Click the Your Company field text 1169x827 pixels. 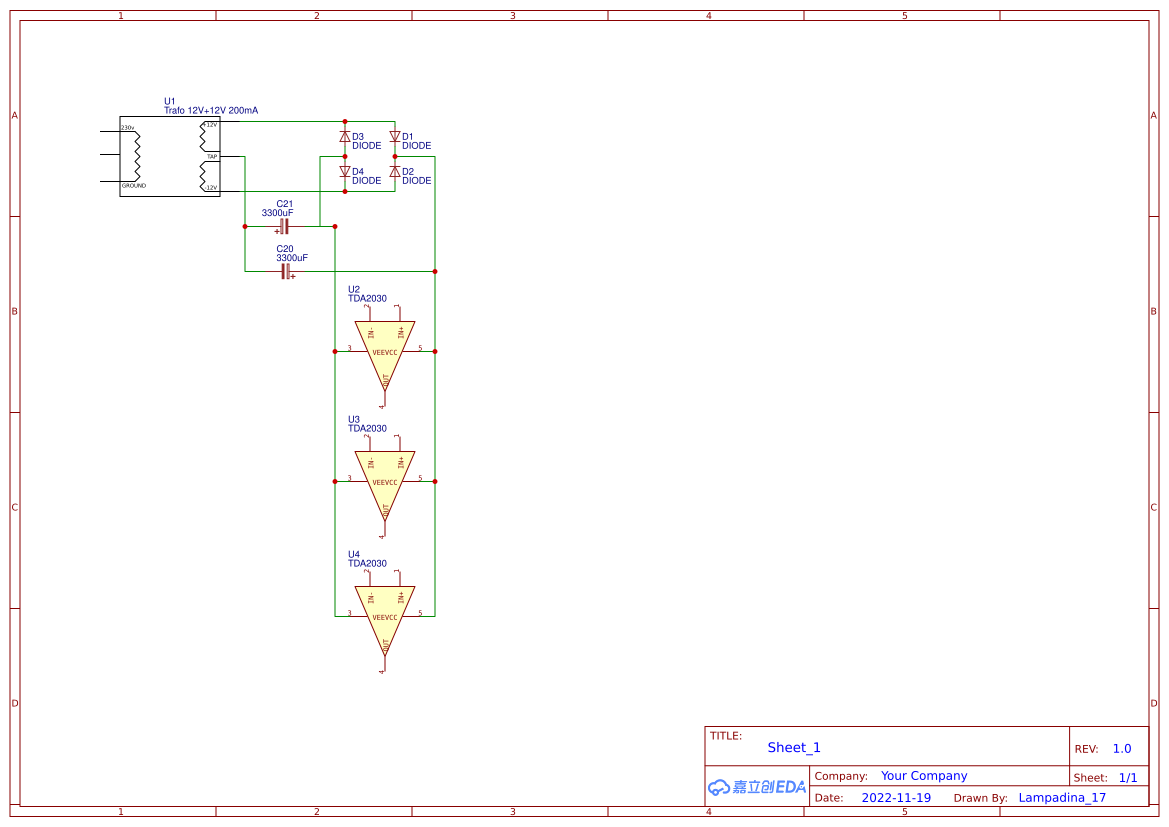(923, 775)
